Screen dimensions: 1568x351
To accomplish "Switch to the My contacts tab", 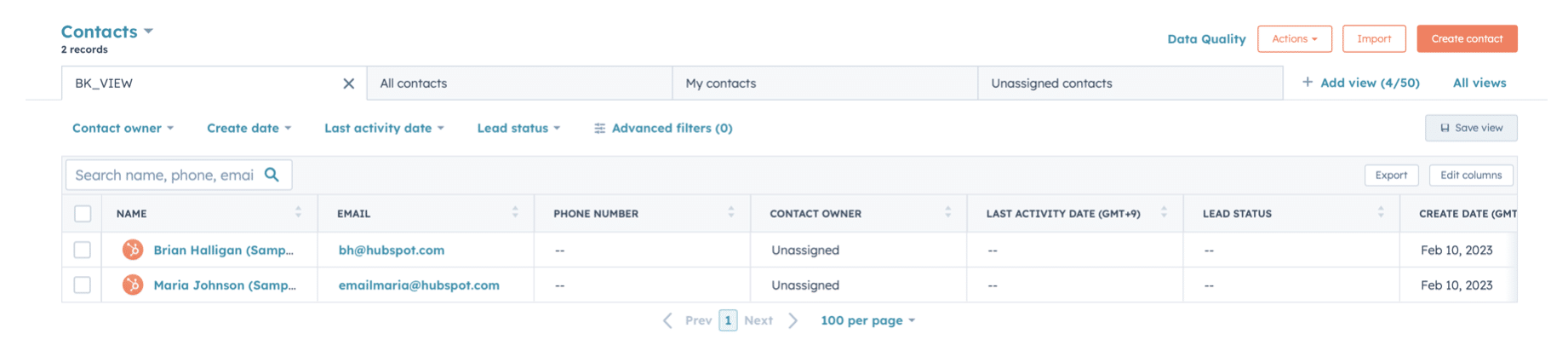I will (825, 83).
